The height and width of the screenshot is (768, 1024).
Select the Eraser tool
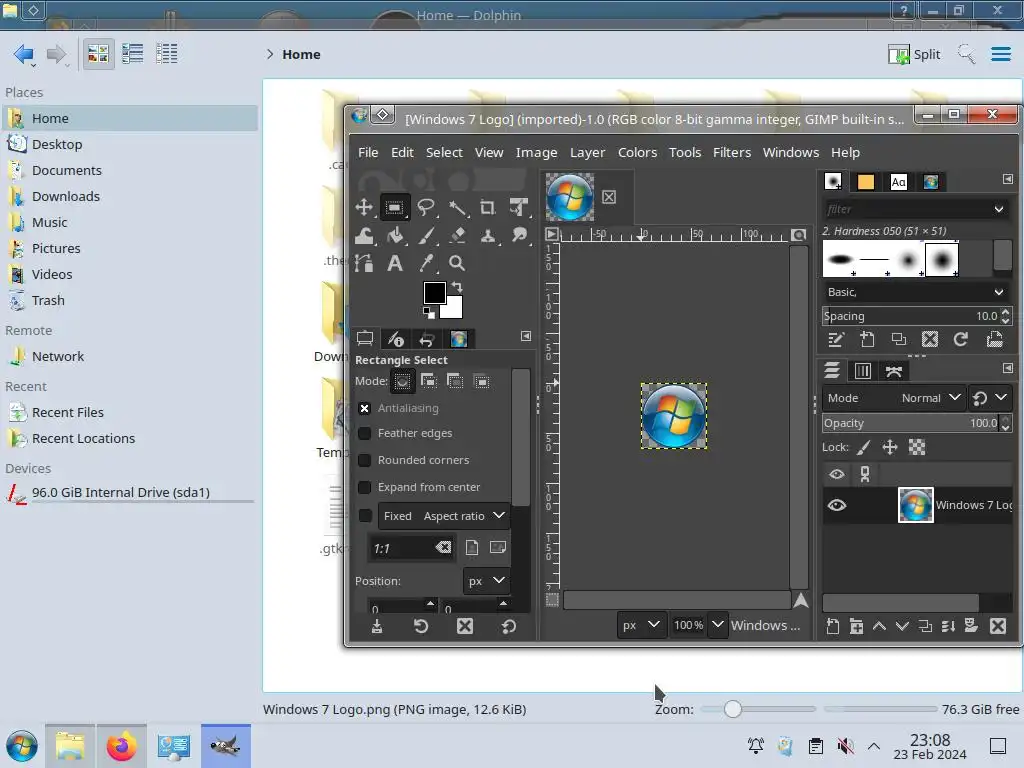tap(457, 236)
